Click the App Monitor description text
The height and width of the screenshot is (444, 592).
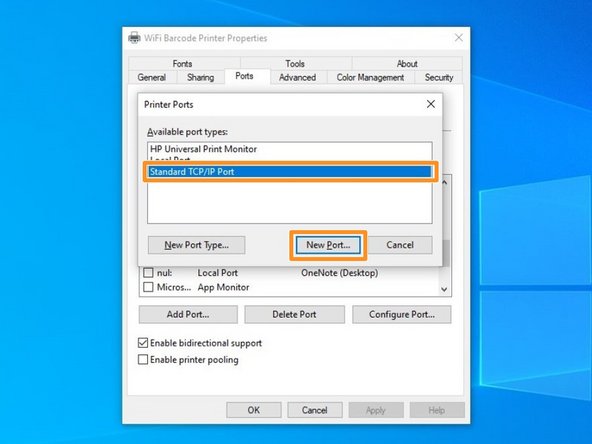click(223, 287)
